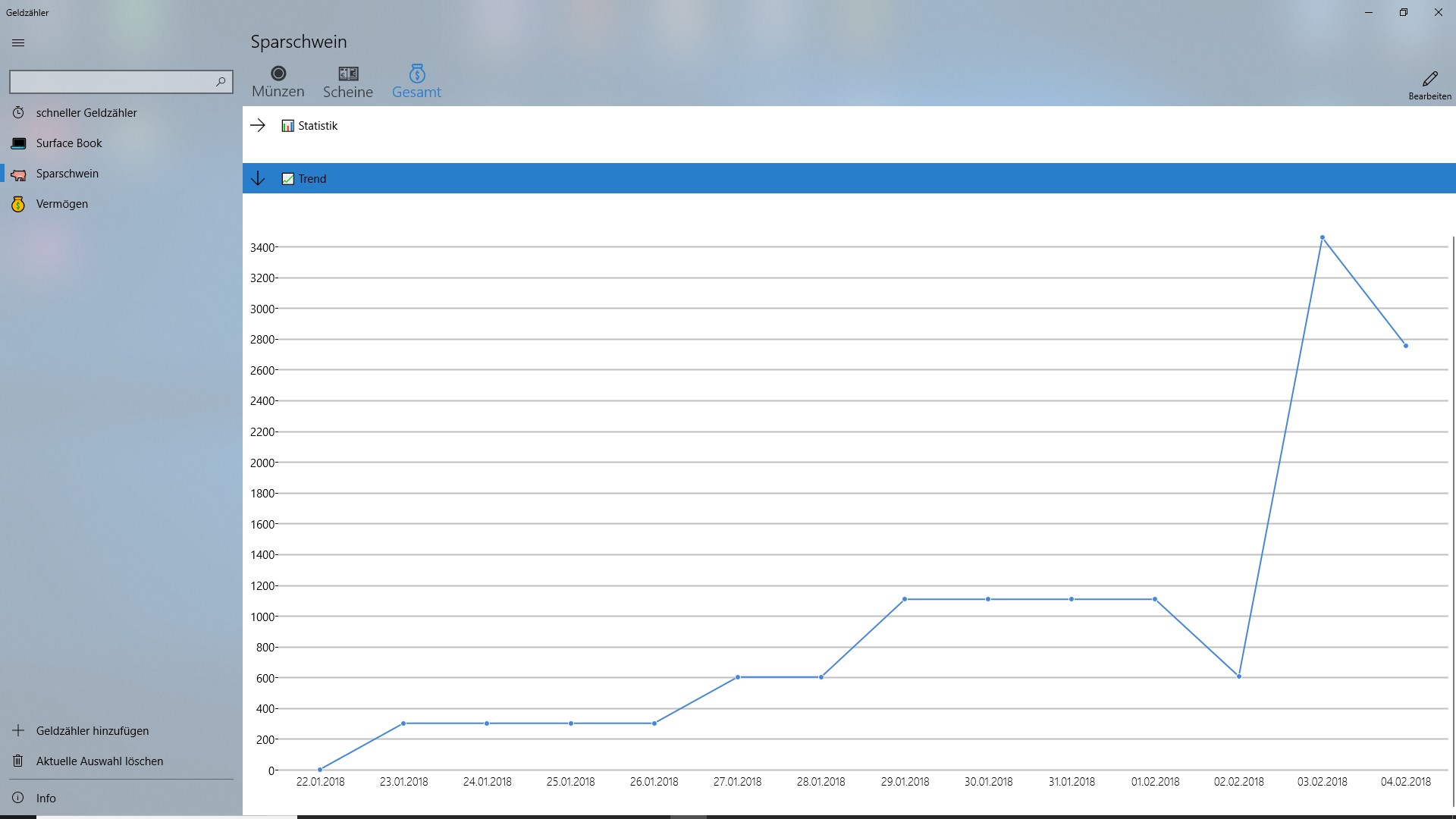Click the Statistik bar chart icon
This screenshot has height=819, width=1456.
coord(287,126)
